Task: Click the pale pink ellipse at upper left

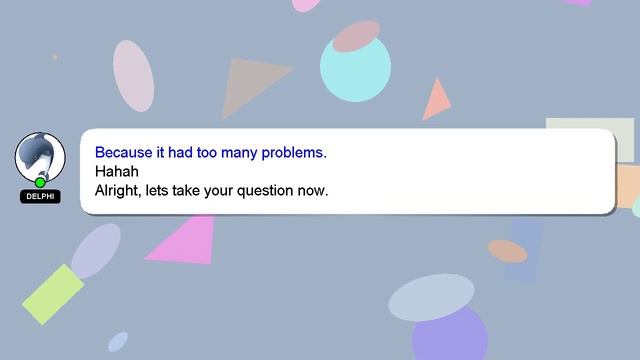Action: pyautogui.click(x=133, y=76)
